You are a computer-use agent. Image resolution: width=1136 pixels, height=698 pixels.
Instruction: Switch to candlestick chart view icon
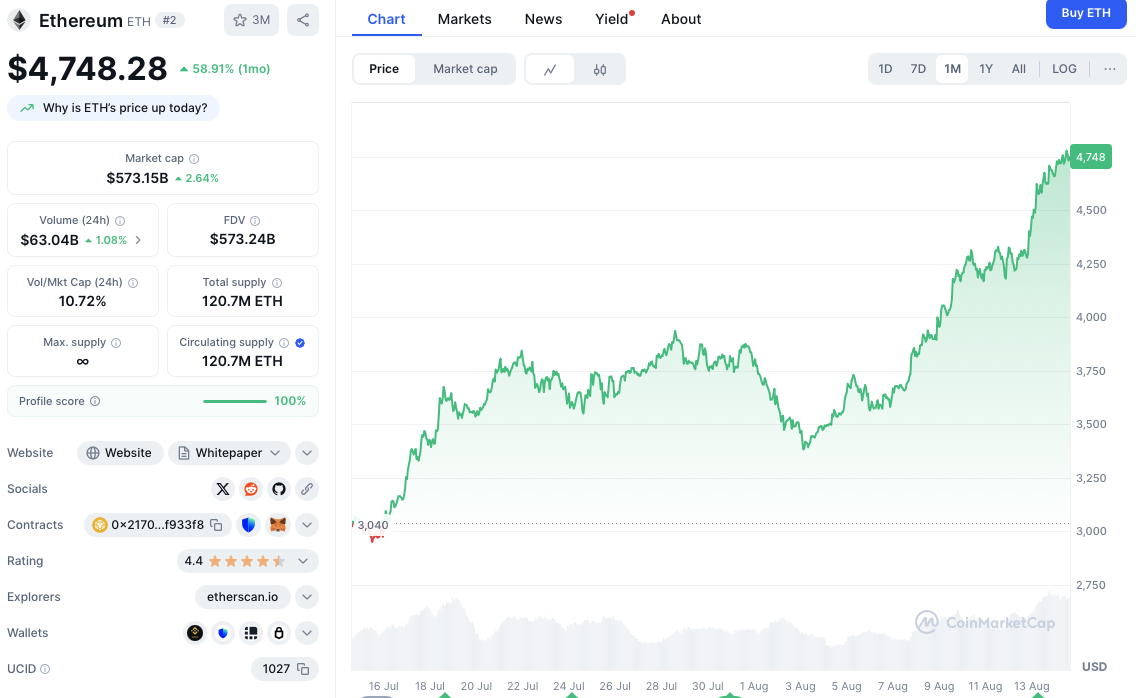click(x=600, y=70)
